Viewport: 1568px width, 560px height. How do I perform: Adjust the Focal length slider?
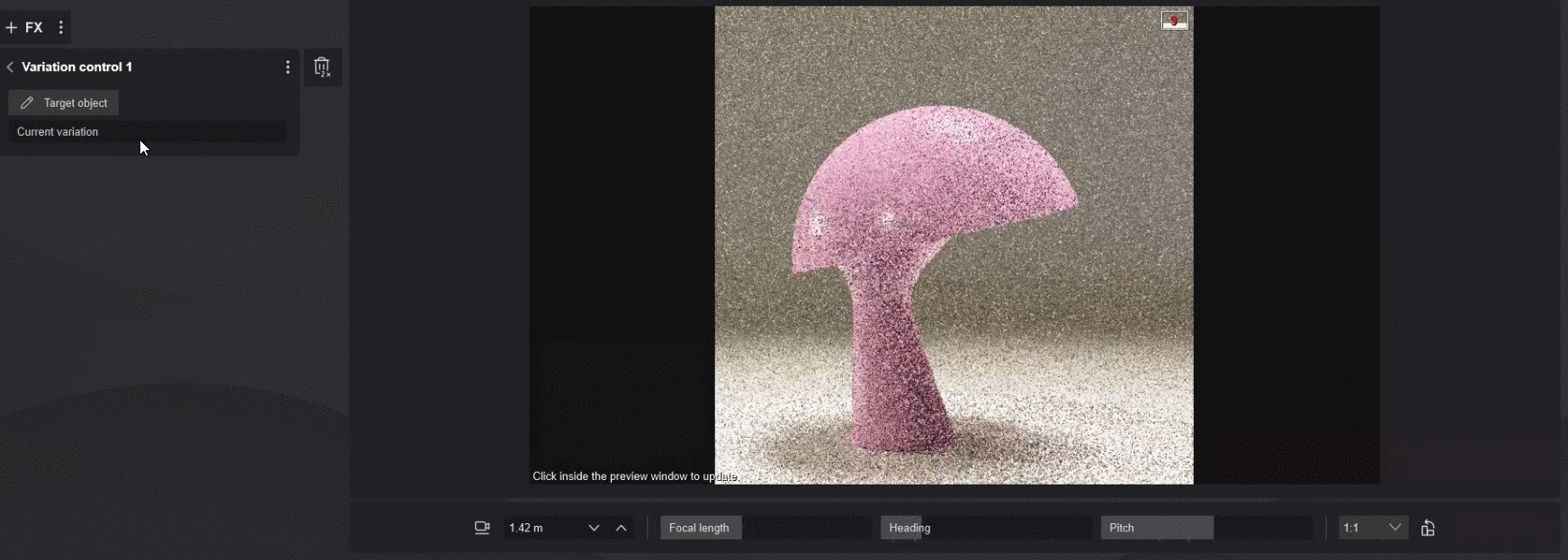(x=765, y=528)
